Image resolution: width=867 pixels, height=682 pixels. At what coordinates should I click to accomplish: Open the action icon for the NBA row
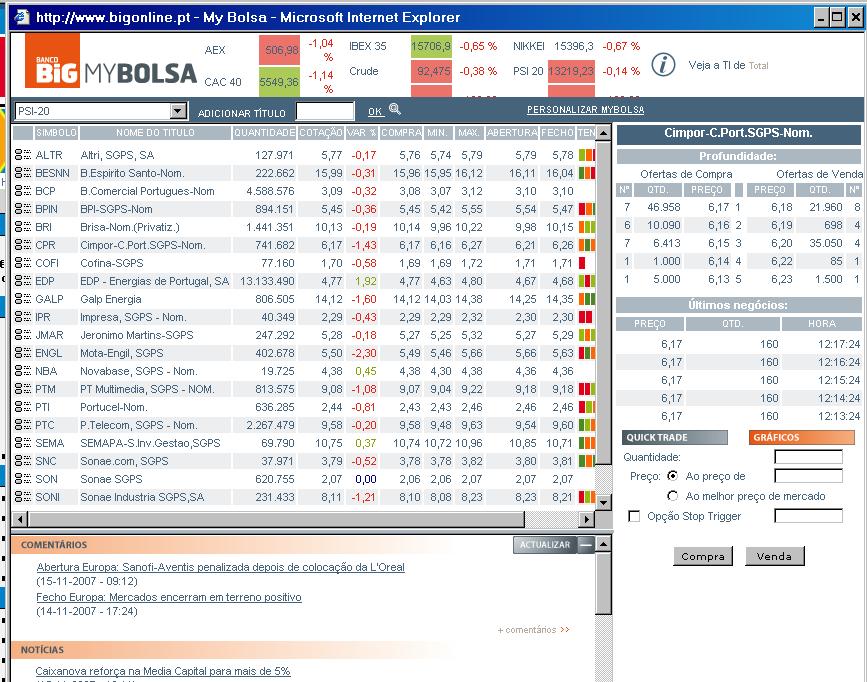point(23,370)
